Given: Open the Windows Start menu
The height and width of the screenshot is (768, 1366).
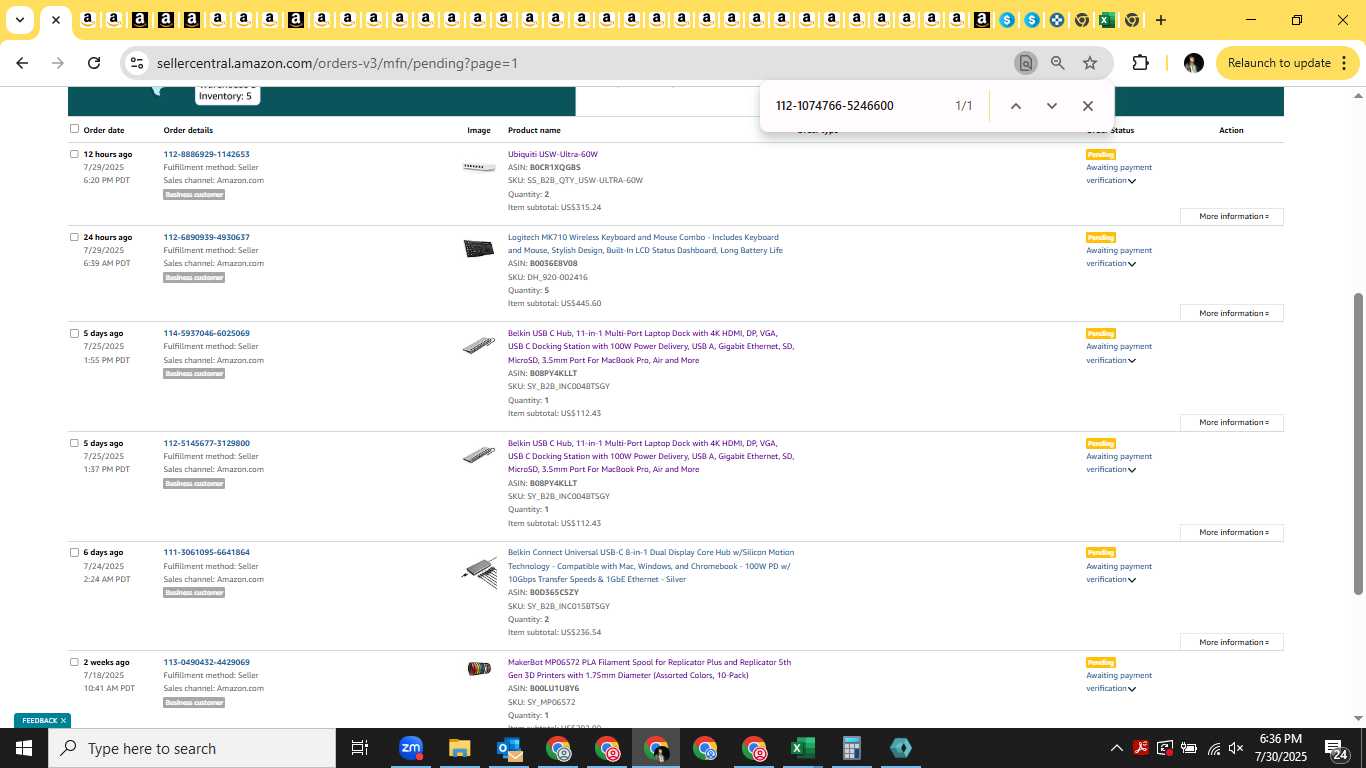Looking at the screenshot, I should pyautogui.click(x=24, y=748).
